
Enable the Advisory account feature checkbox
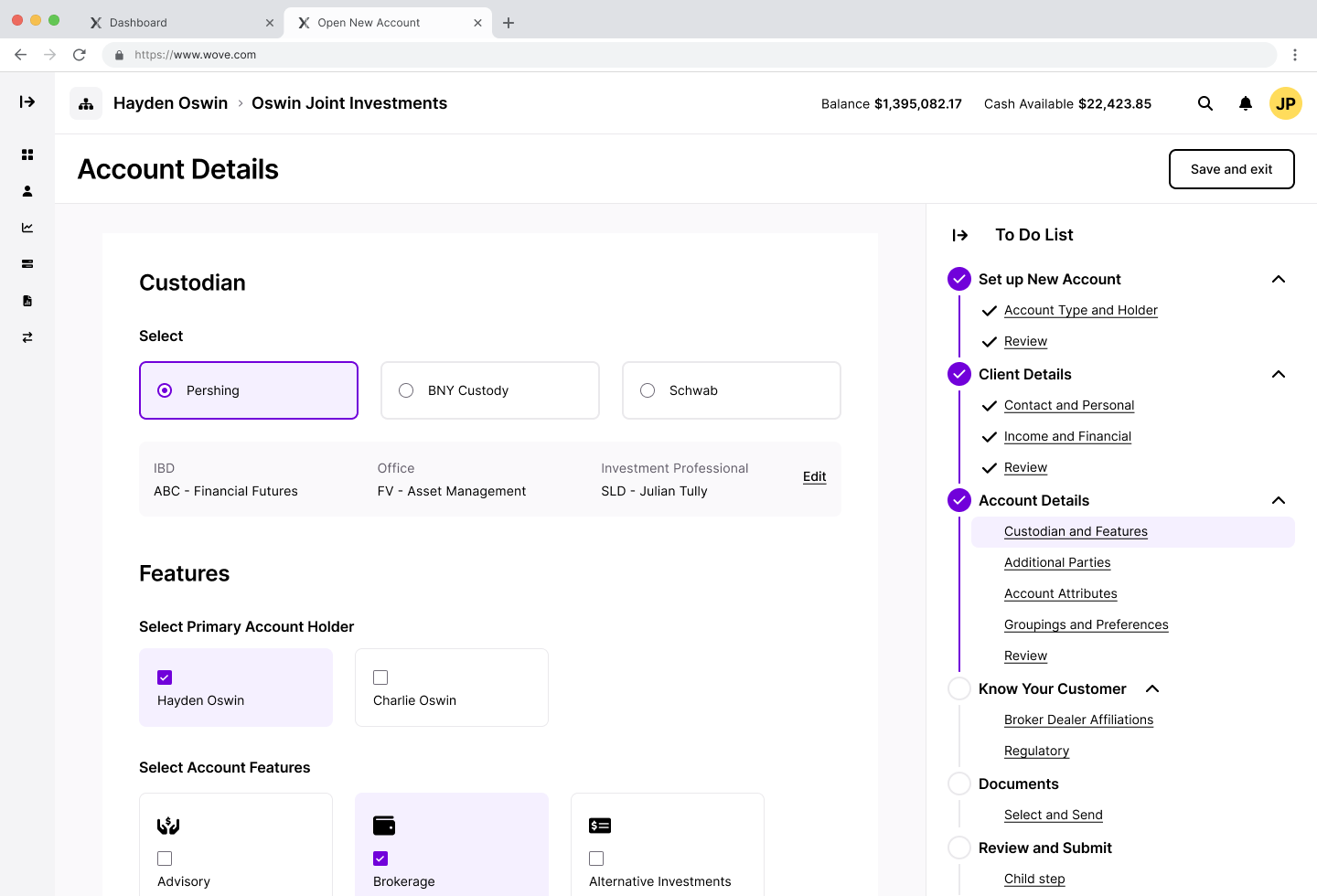165,859
